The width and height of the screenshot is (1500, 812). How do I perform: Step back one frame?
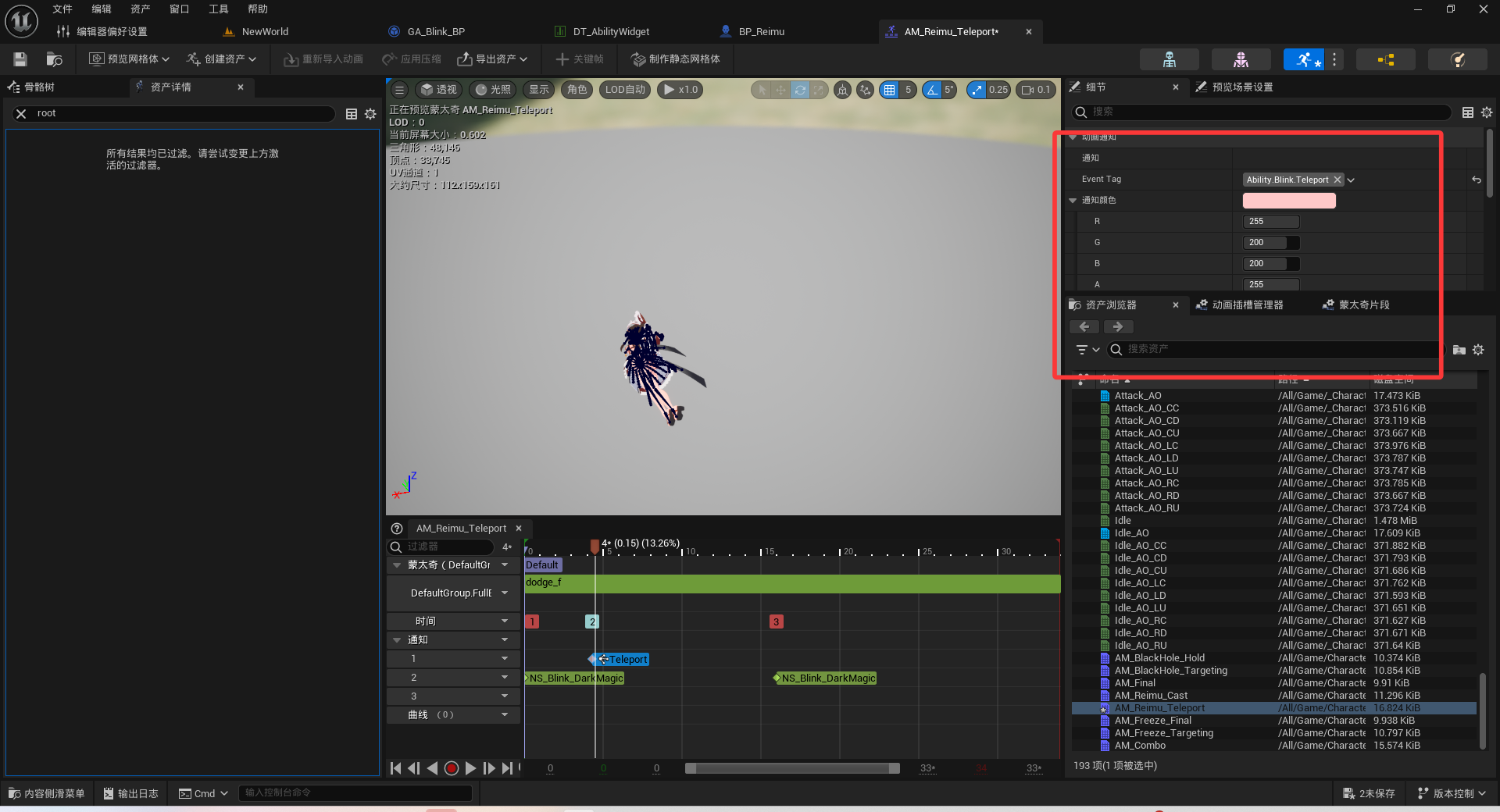(x=414, y=768)
